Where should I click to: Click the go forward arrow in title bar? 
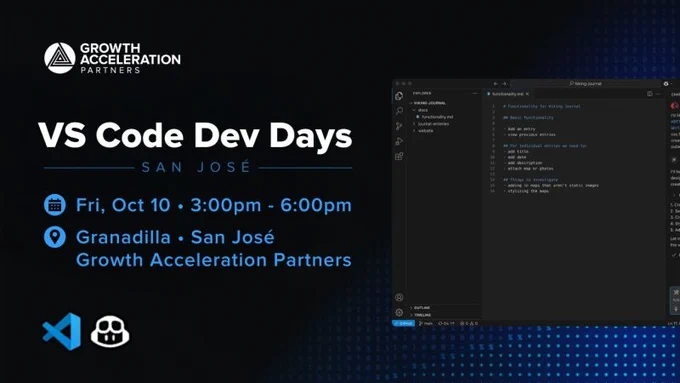coord(504,84)
